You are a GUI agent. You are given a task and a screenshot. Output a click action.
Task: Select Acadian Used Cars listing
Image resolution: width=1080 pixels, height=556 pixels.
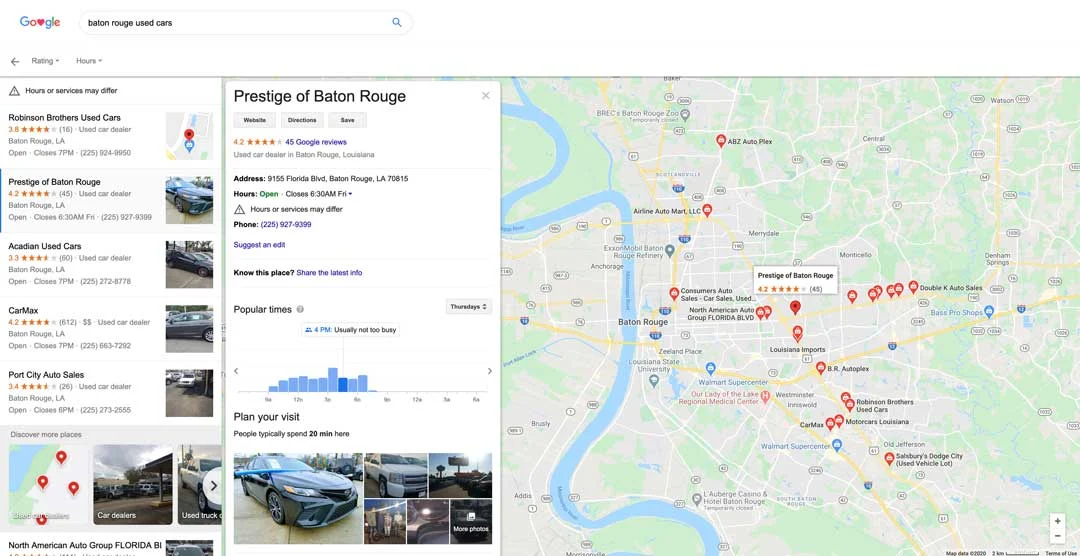coord(110,265)
